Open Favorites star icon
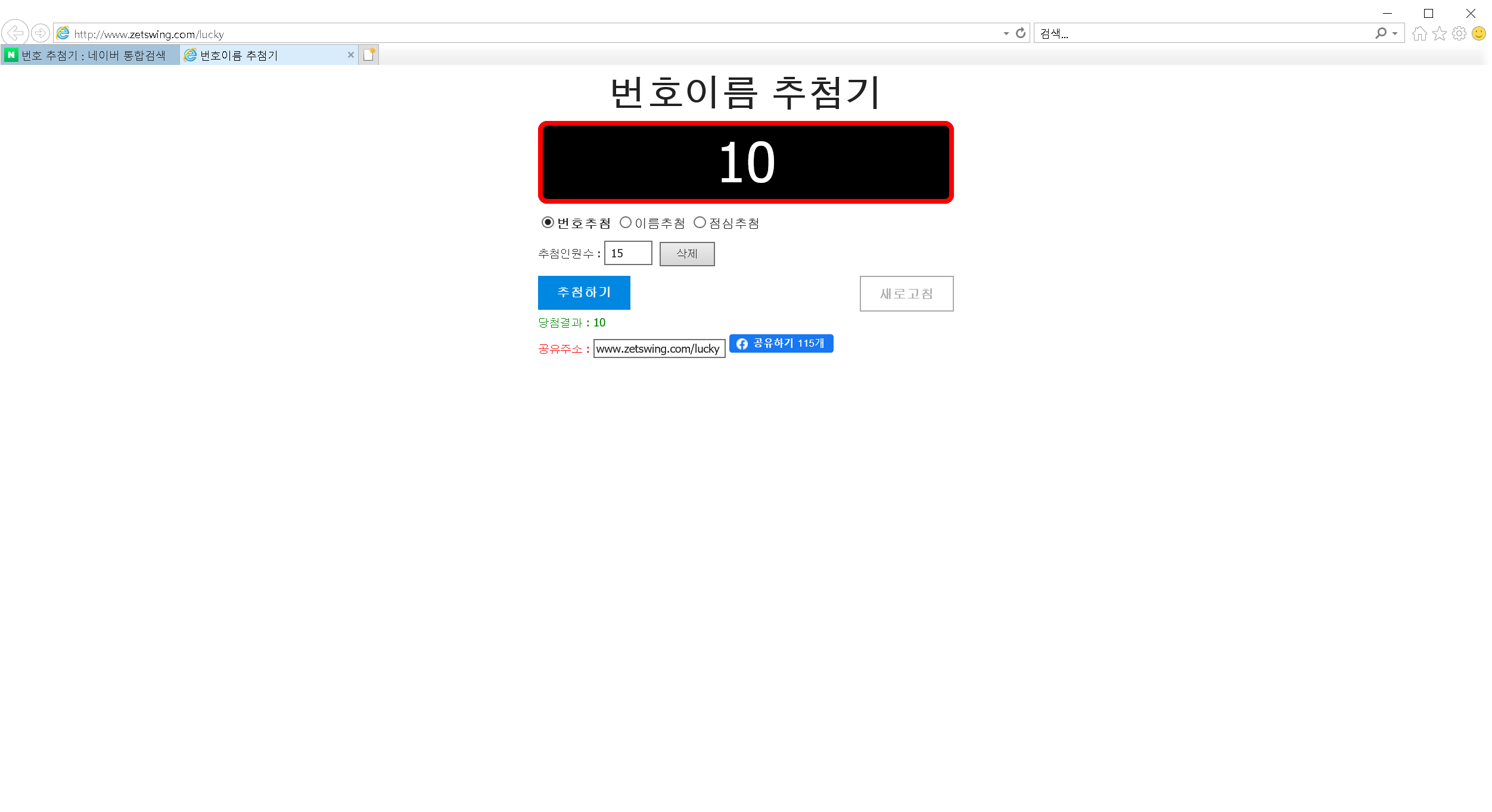 (x=1440, y=33)
